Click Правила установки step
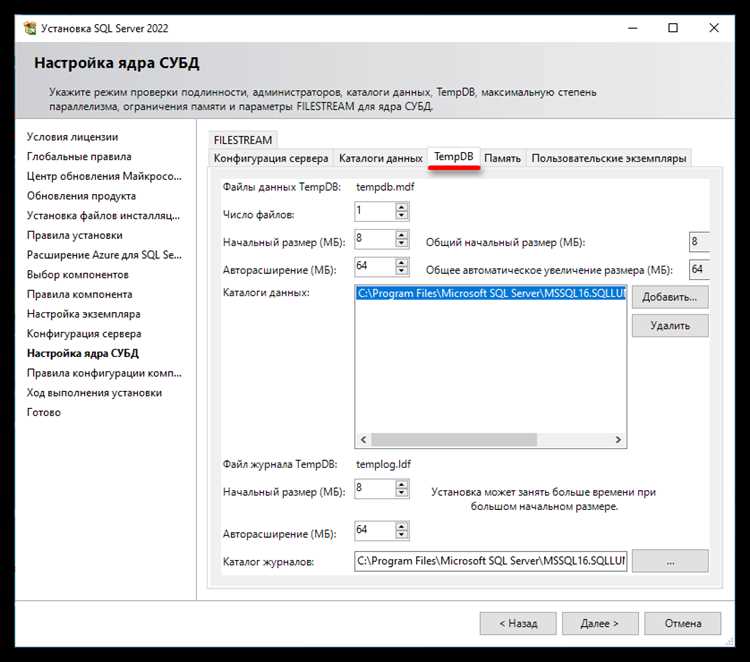Screen dimensions: 750x662 [x=75, y=235]
